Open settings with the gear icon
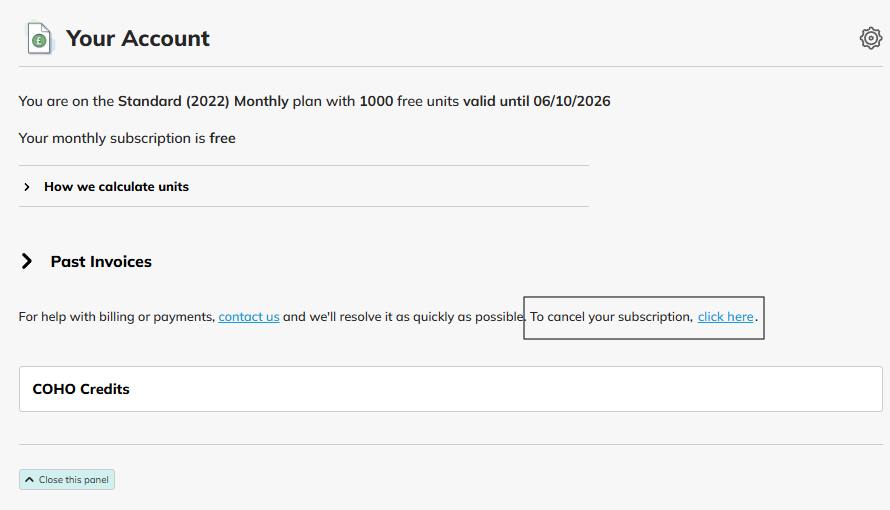890x510 pixels. [x=870, y=38]
